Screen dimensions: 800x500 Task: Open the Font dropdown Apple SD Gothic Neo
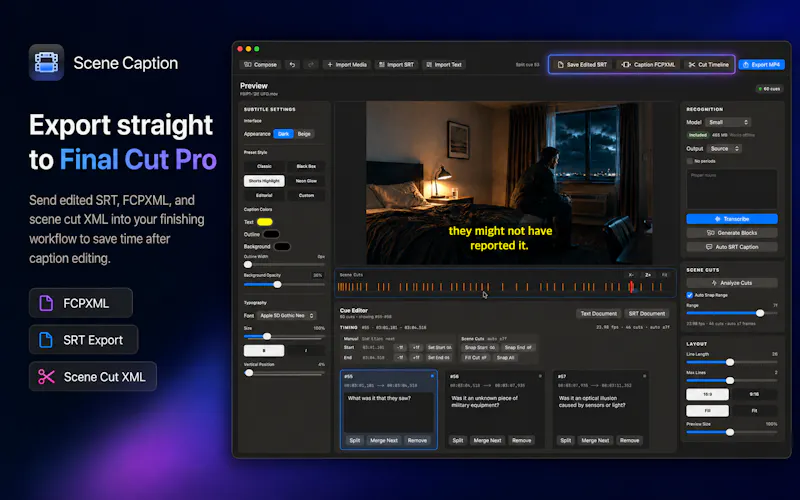286,315
